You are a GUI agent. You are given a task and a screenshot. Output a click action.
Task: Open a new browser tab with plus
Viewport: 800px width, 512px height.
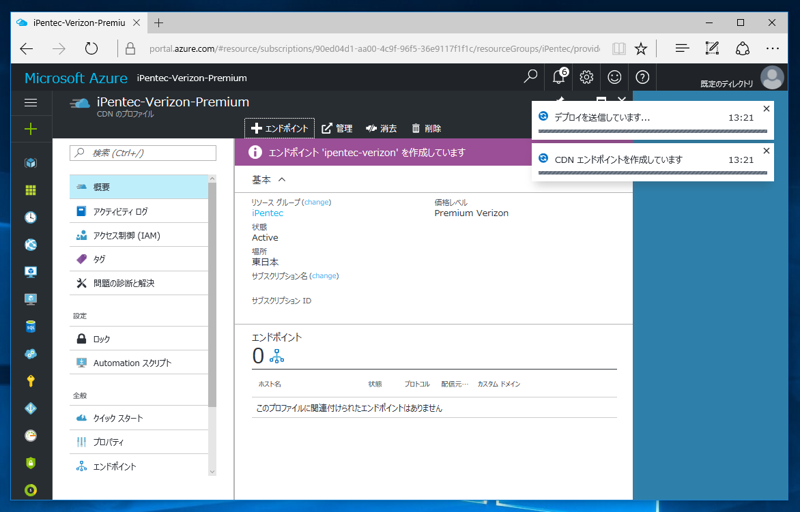coord(159,22)
